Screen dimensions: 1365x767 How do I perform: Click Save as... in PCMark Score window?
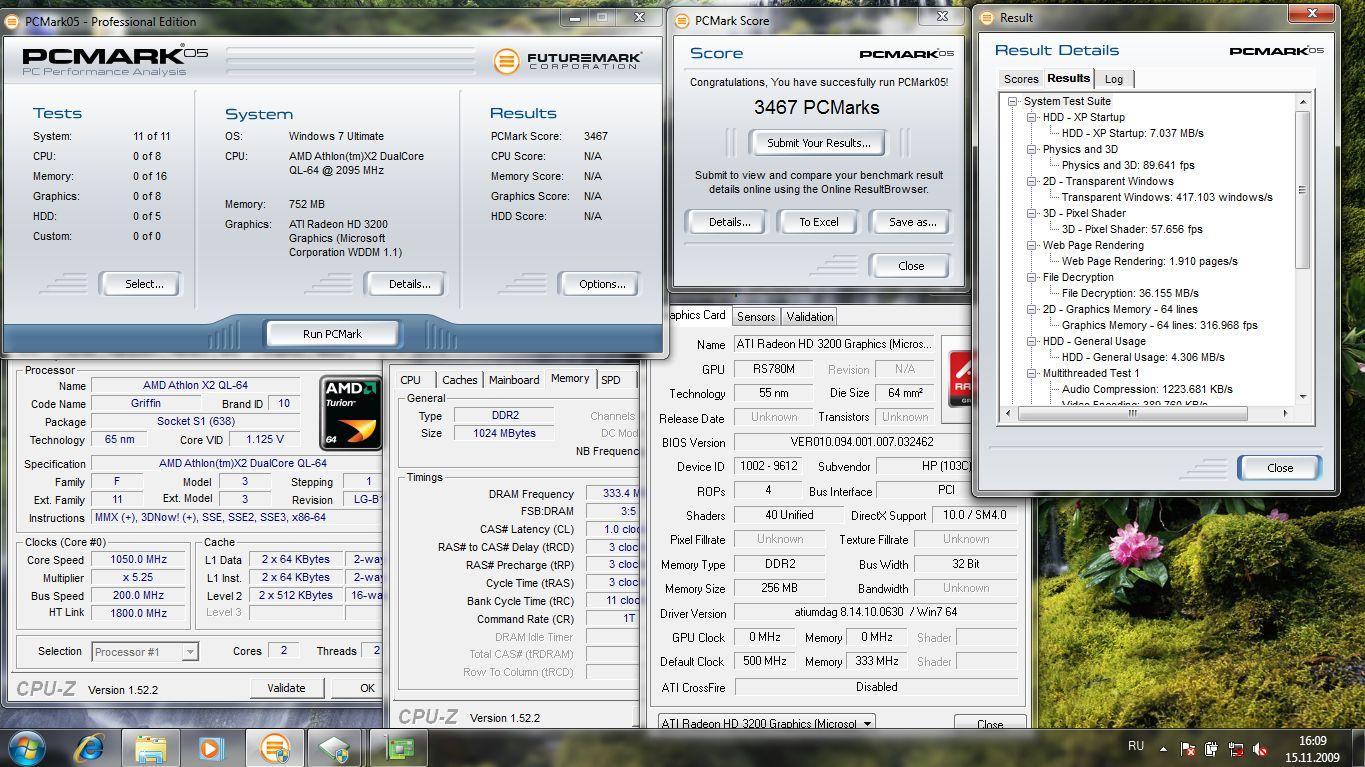coord(912,222)
